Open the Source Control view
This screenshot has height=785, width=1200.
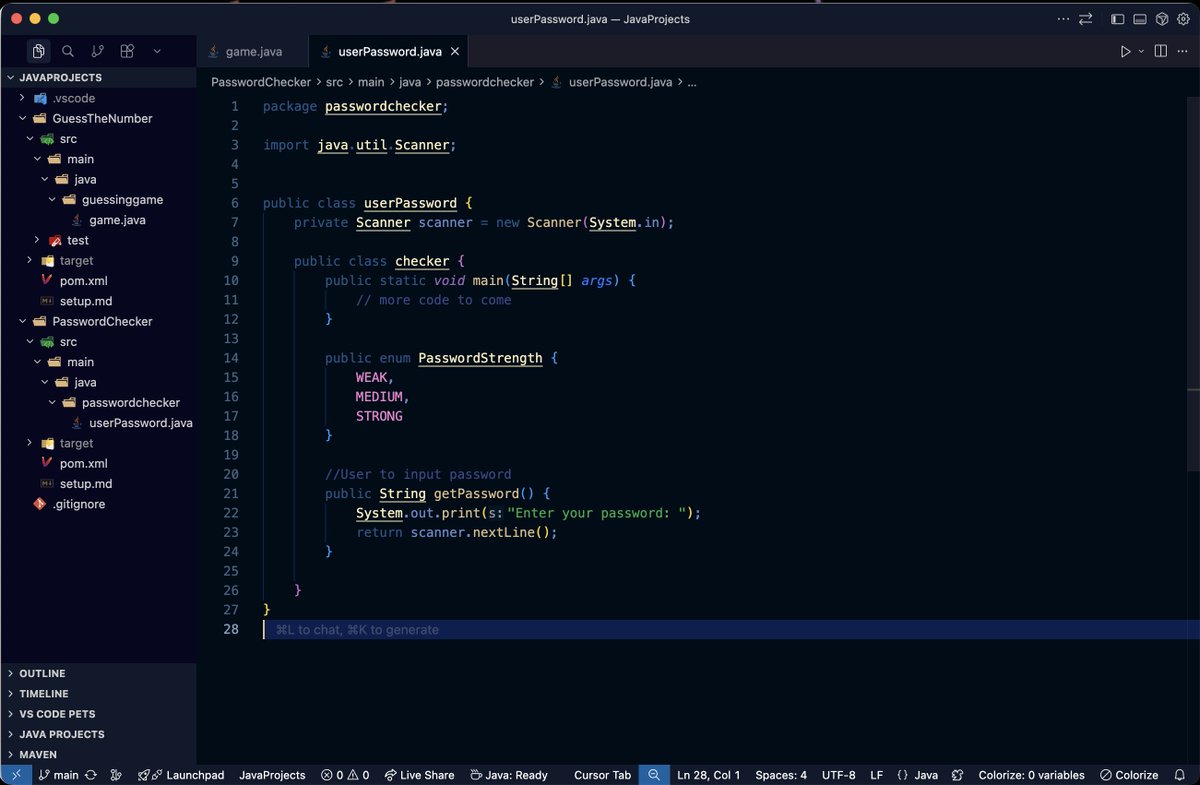tap(97, 51)
